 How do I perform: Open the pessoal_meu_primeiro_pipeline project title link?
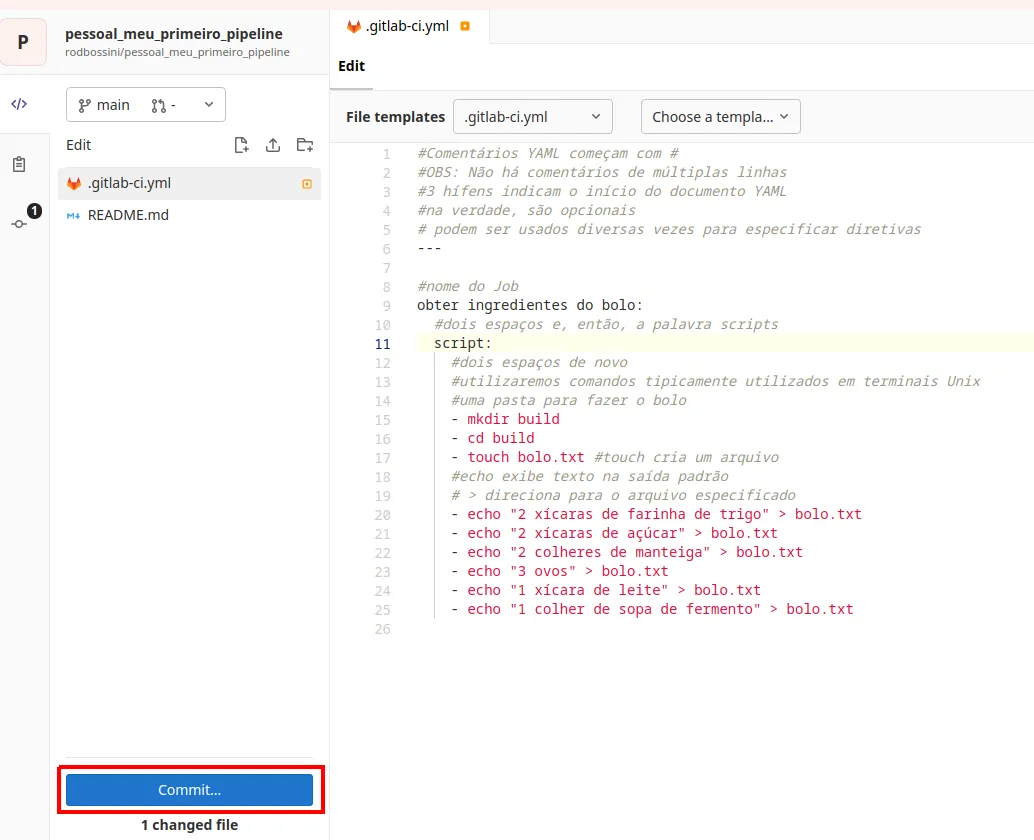[x=173, y=34]
